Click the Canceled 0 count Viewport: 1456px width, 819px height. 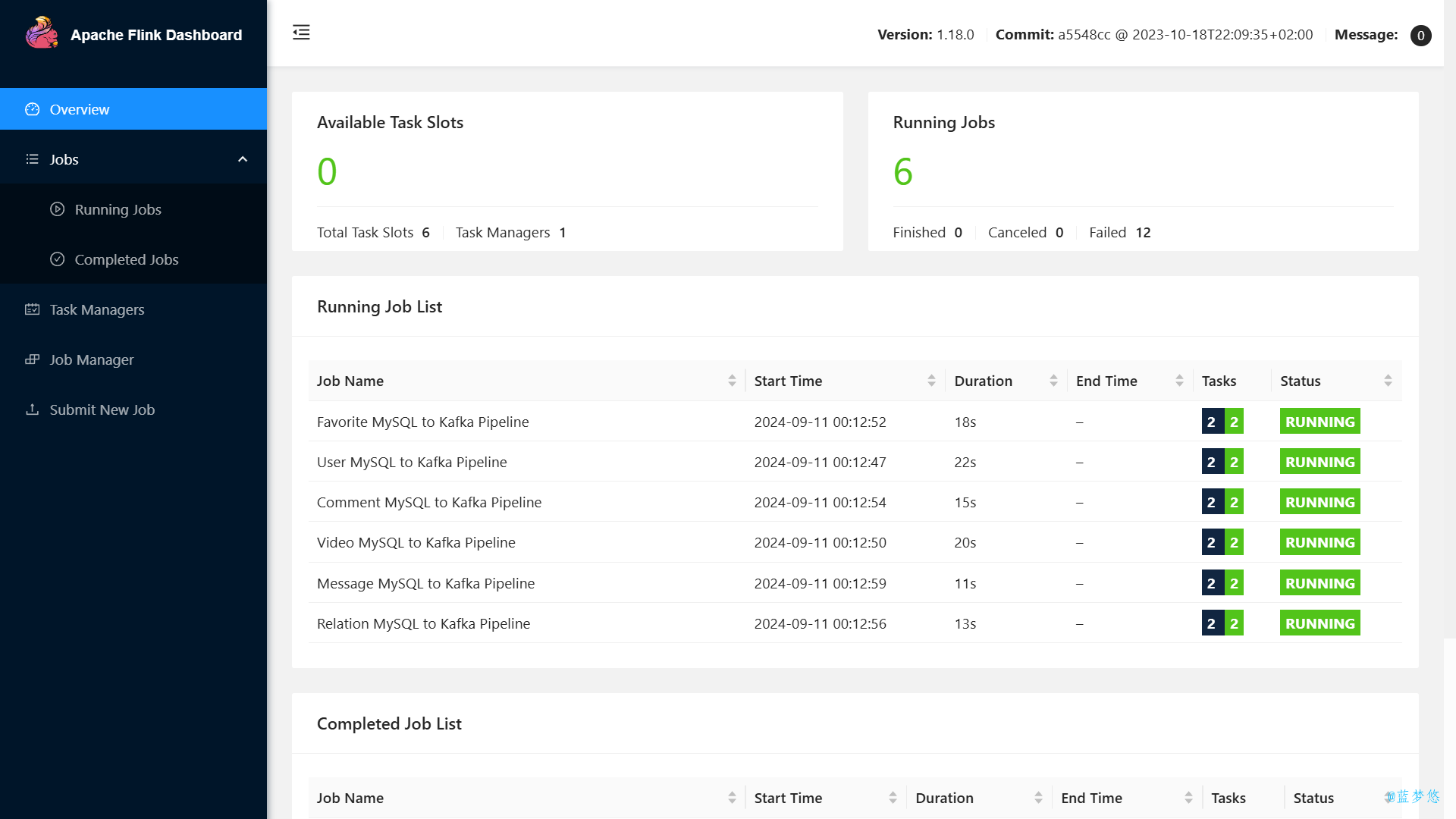tap(1025, 232)
